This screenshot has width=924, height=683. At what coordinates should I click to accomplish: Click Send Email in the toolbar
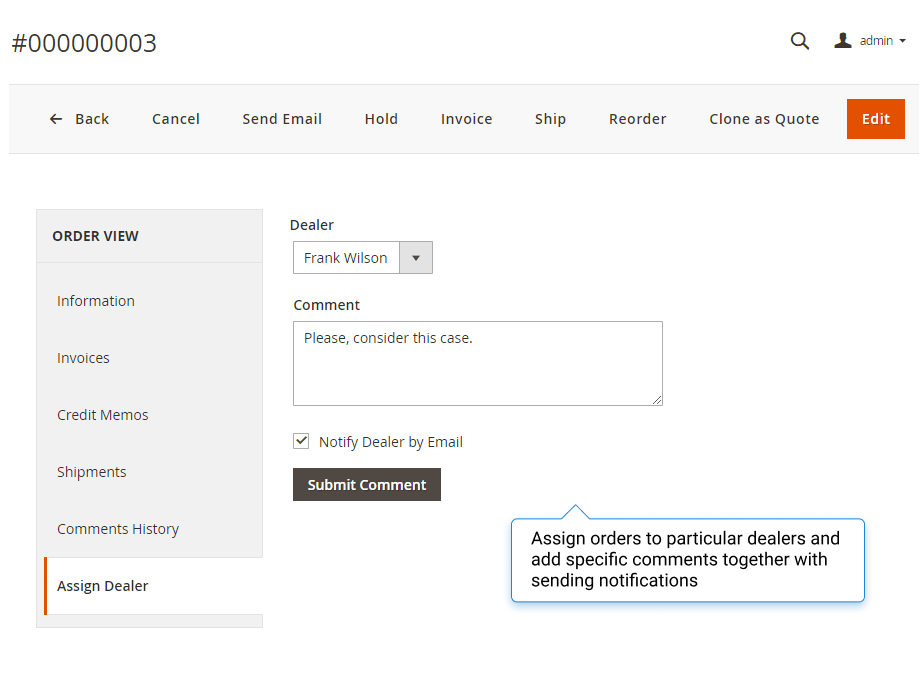pyautogui.click(x=282, y=119)
